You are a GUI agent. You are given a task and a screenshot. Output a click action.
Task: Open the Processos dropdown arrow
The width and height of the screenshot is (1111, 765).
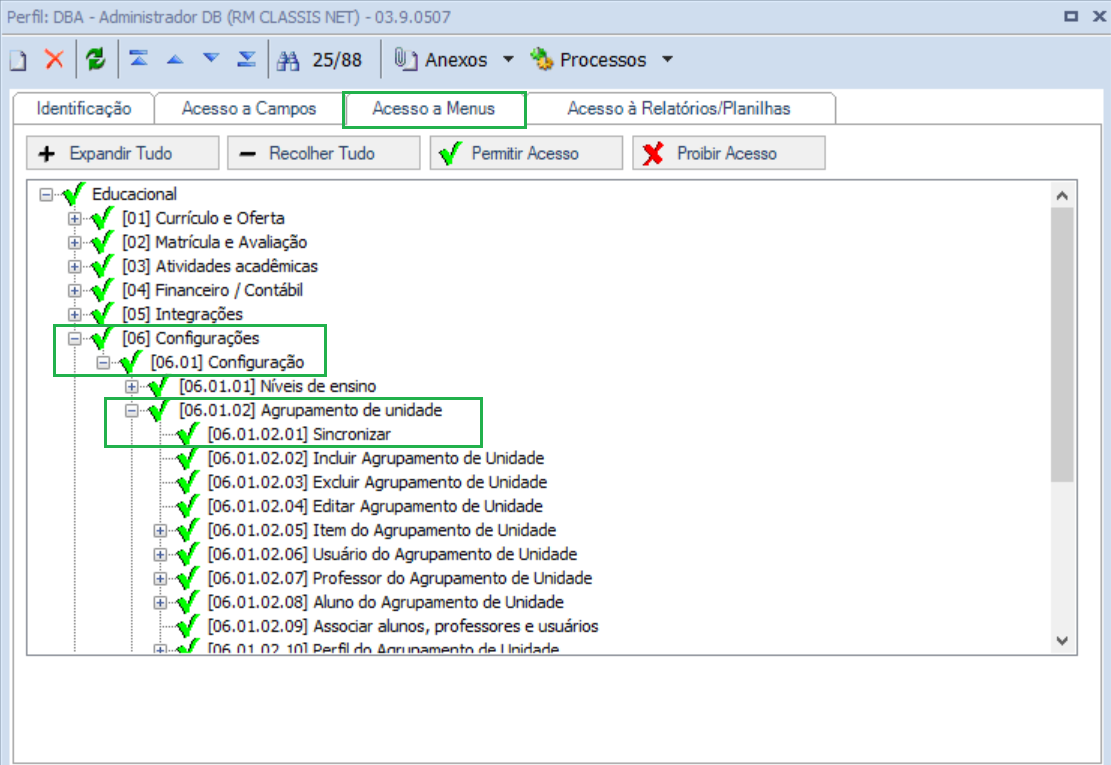(x=667, y=60)
